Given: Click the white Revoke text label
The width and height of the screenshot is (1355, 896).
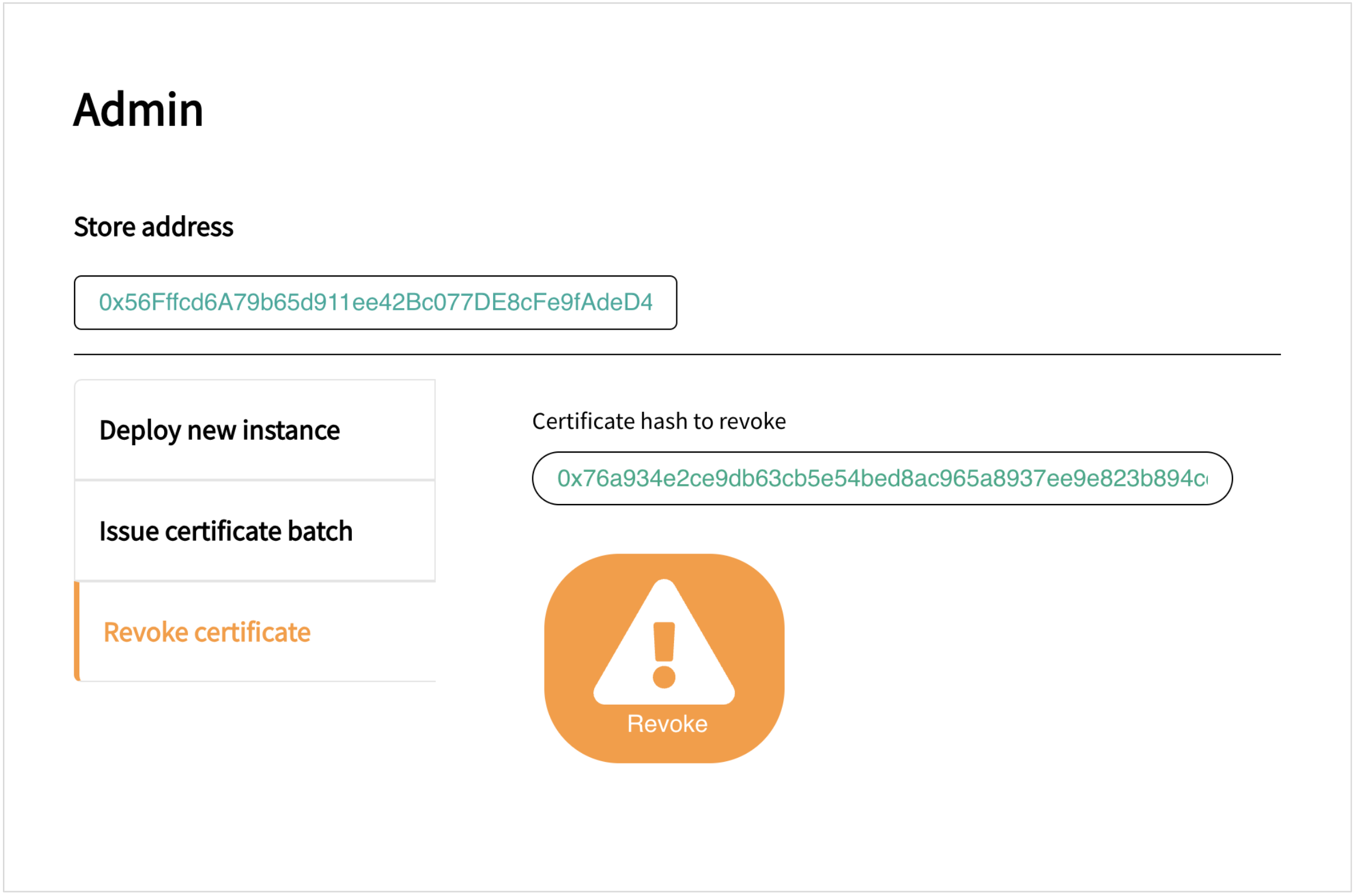Looking at the screenshot, I should coord(666,724).
